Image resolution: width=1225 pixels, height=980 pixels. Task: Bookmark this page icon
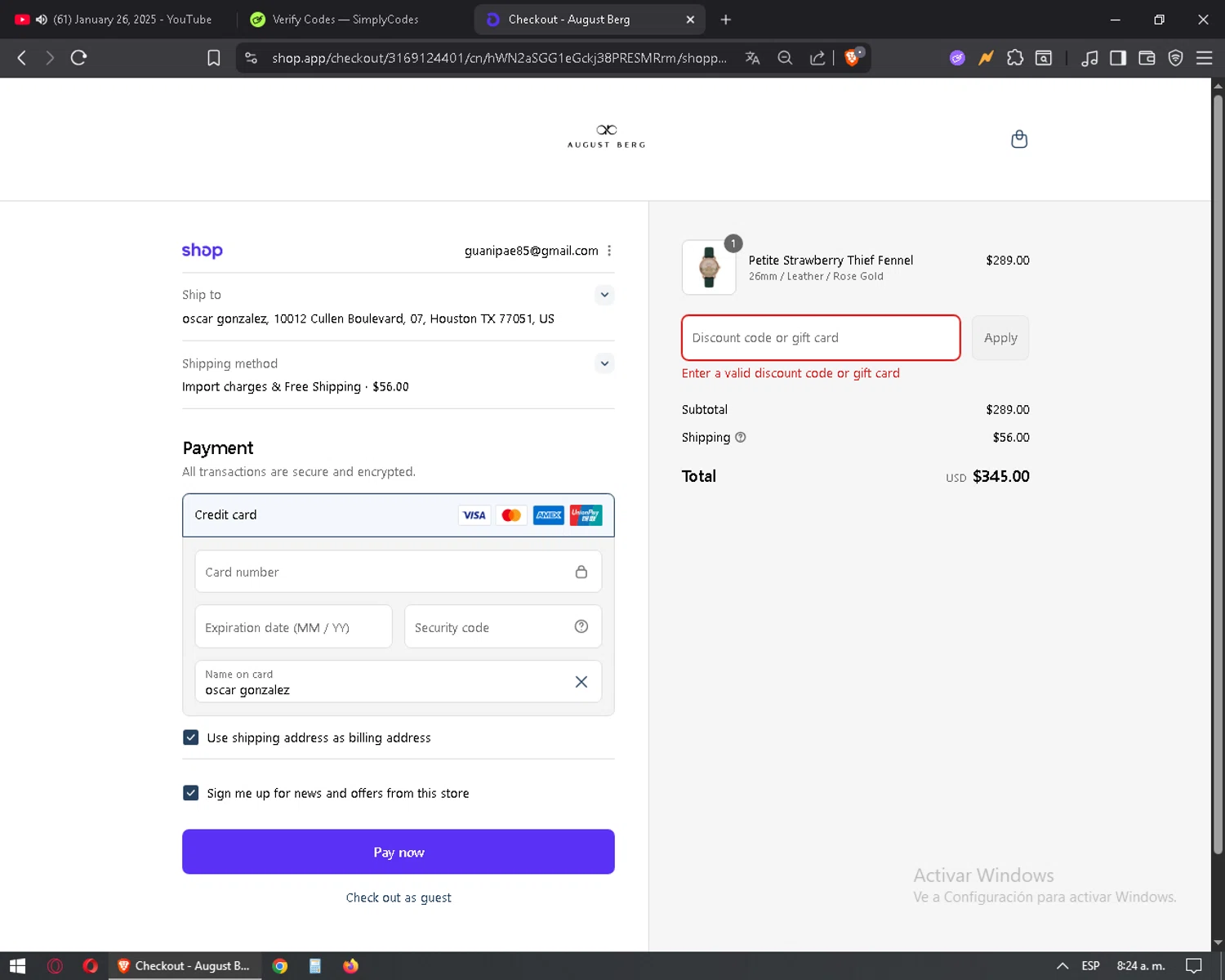pos(214,58)
